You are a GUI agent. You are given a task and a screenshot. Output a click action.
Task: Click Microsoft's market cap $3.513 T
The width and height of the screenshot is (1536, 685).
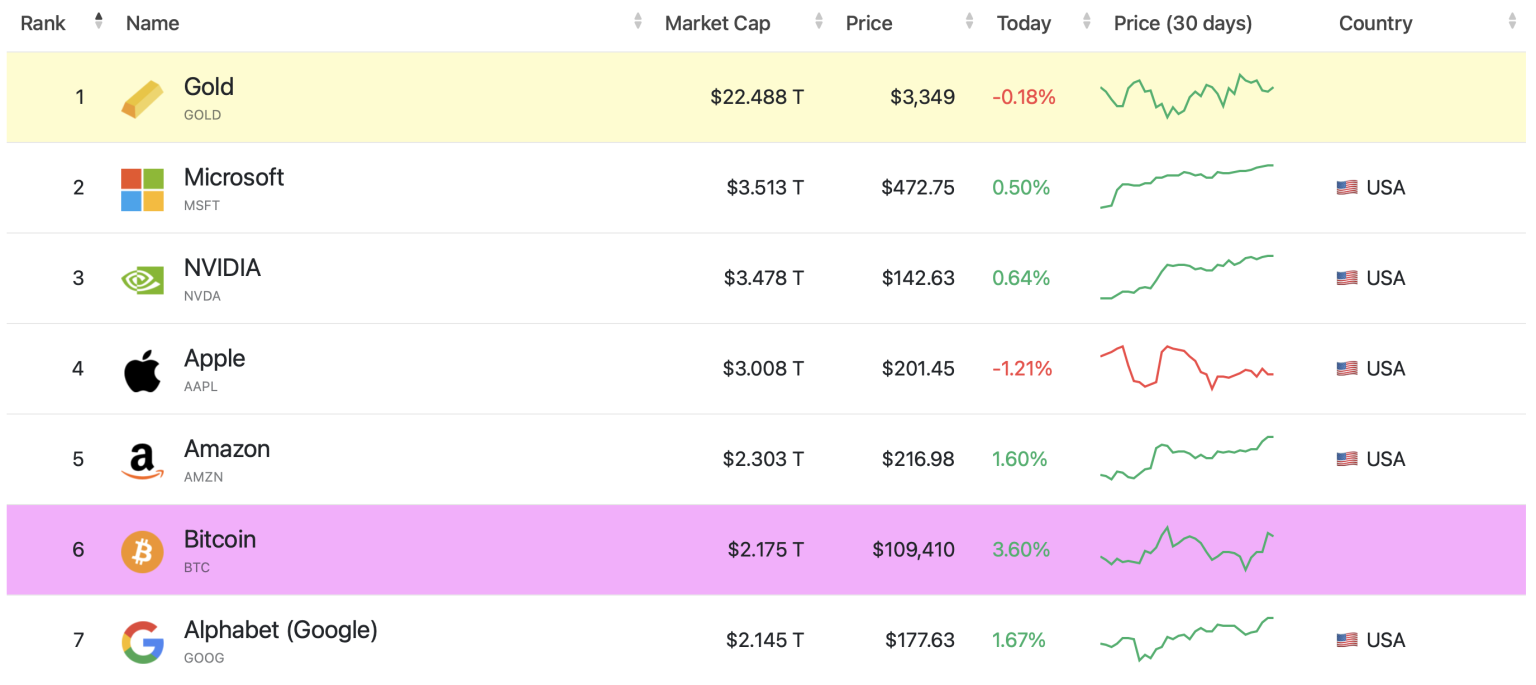pyautogui.click(x=765, y=187)
